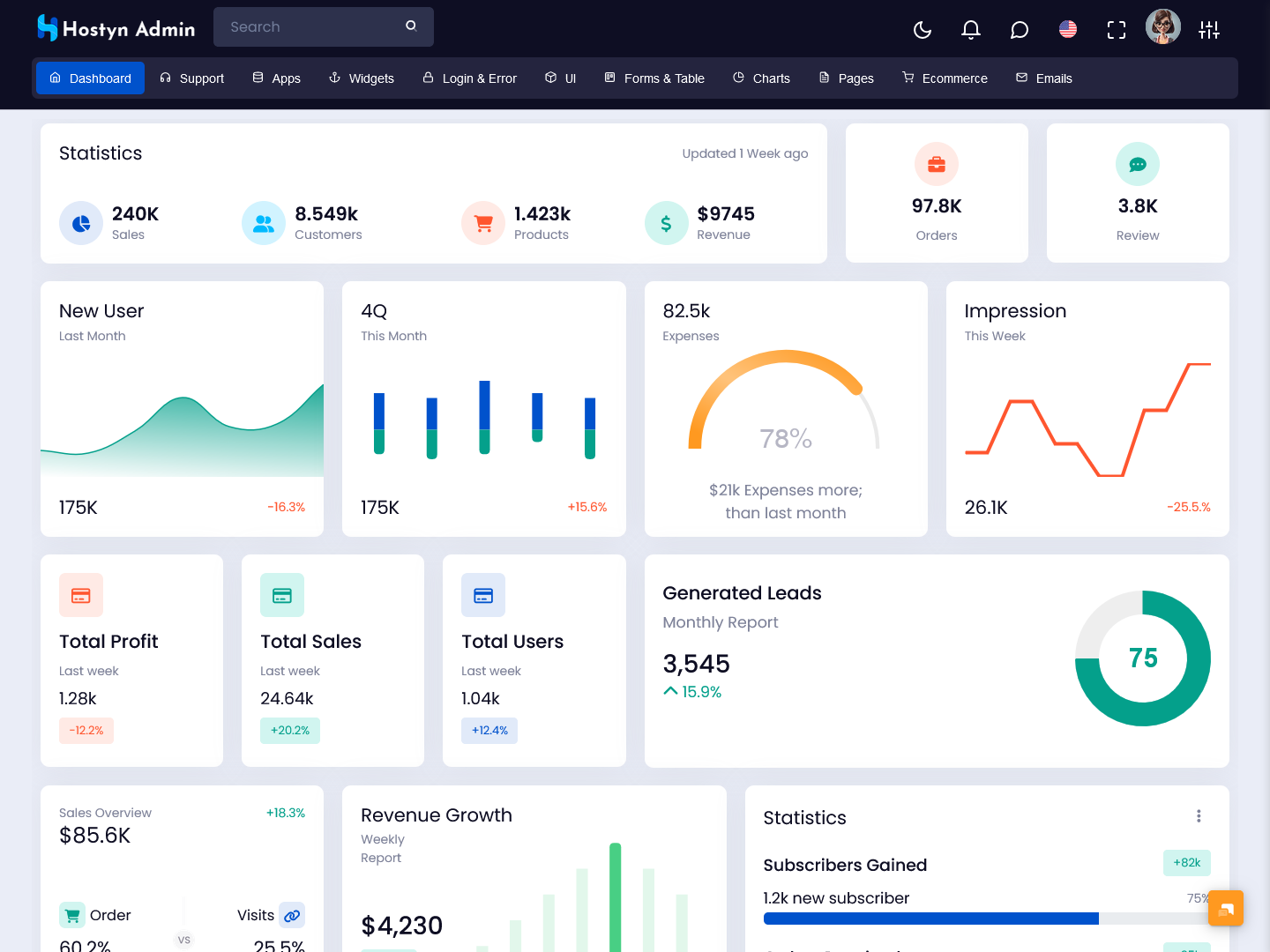Open the language flag selector
This screenshot has height=952, width=1270.
click(1068, 30)
